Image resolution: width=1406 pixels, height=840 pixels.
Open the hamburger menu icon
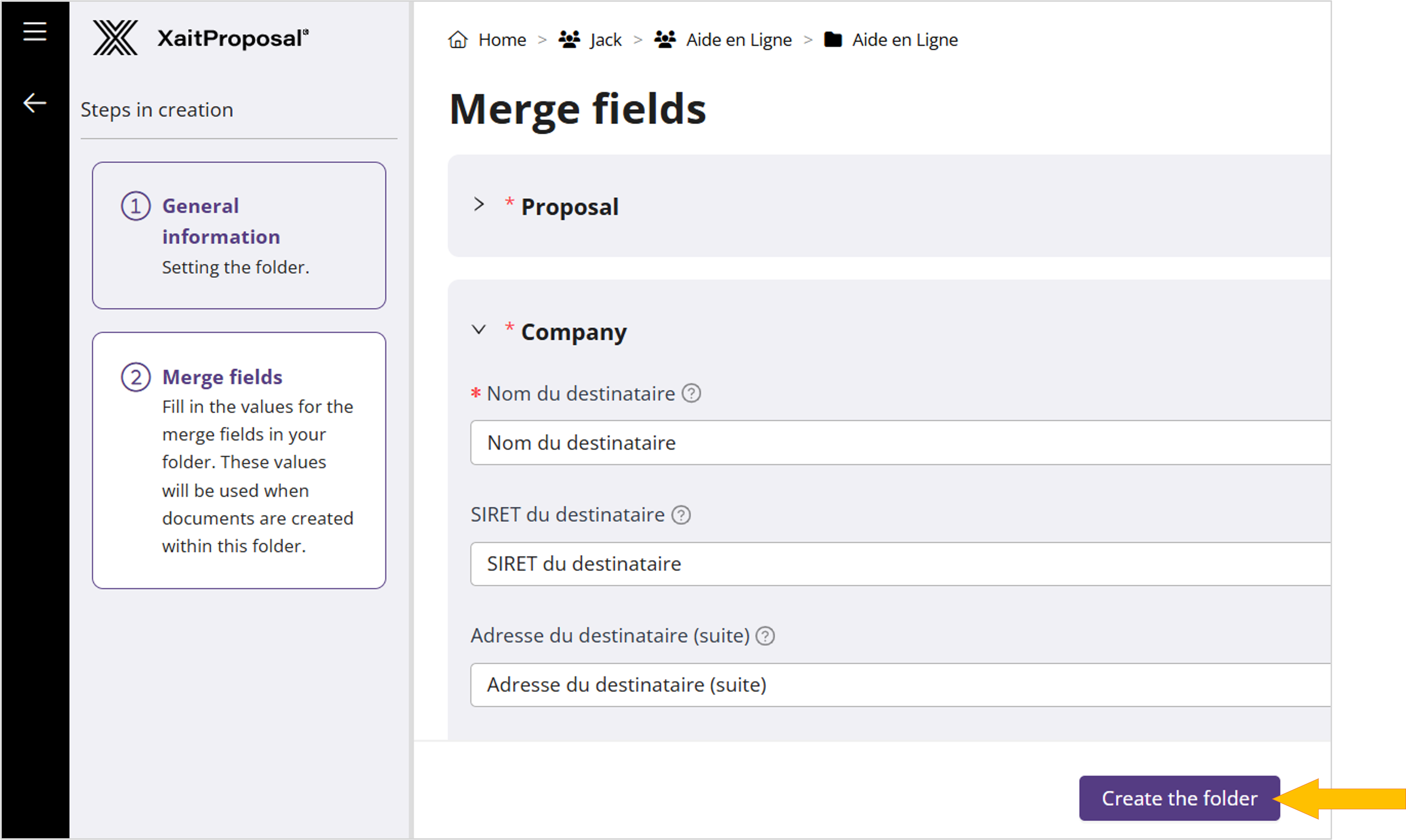pyautogui.click(x=34, y=31)
